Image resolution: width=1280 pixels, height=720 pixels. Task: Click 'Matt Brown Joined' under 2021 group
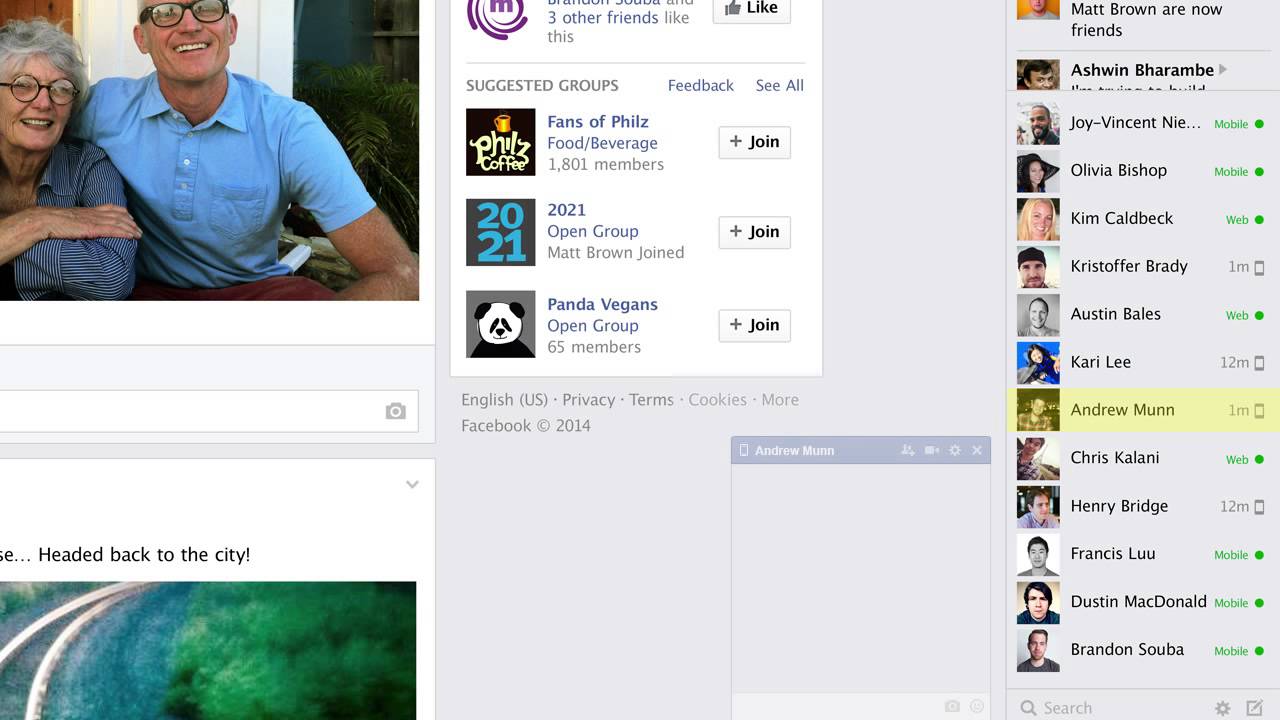coord(616,252)
